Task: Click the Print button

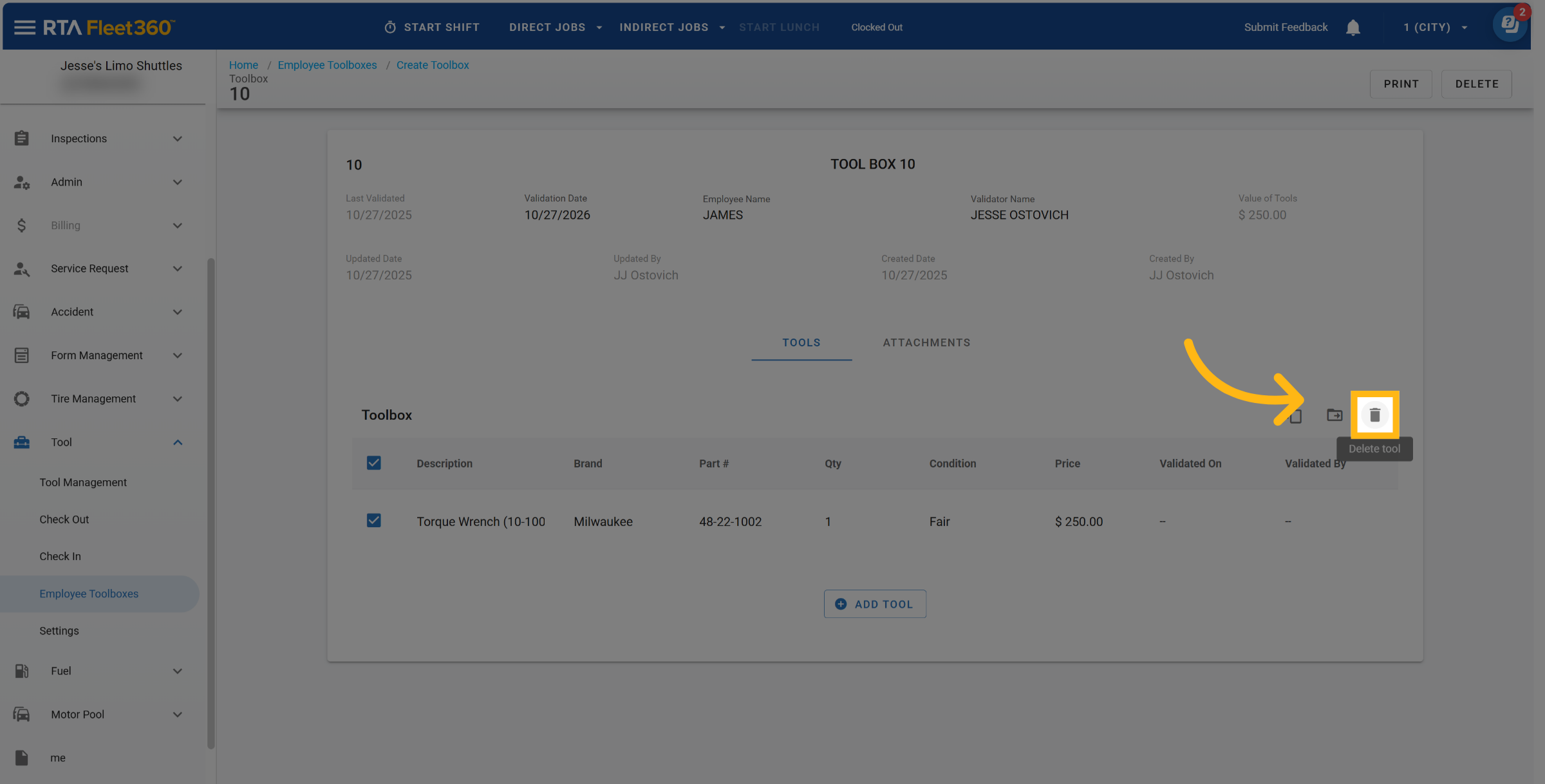Action: (x=1400, y=84)
